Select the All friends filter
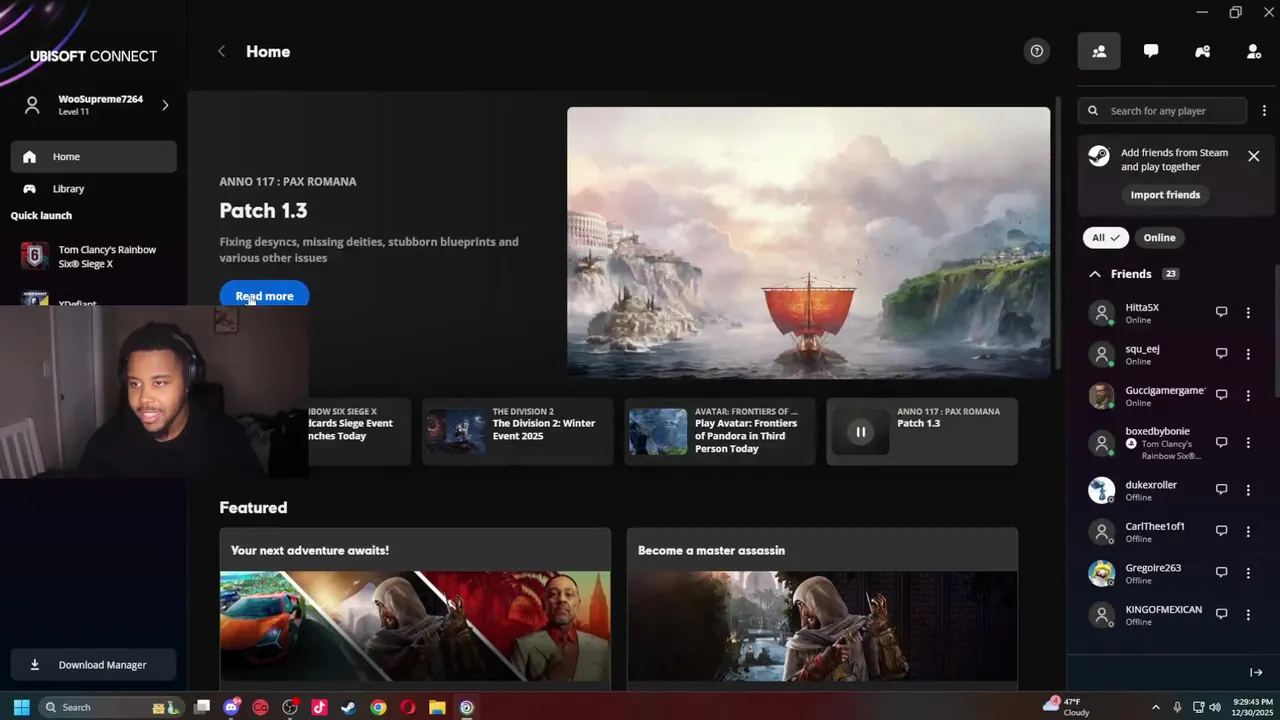This screenshot has width=1280, height=720. pyautogui.click(x=1106, y=238)
